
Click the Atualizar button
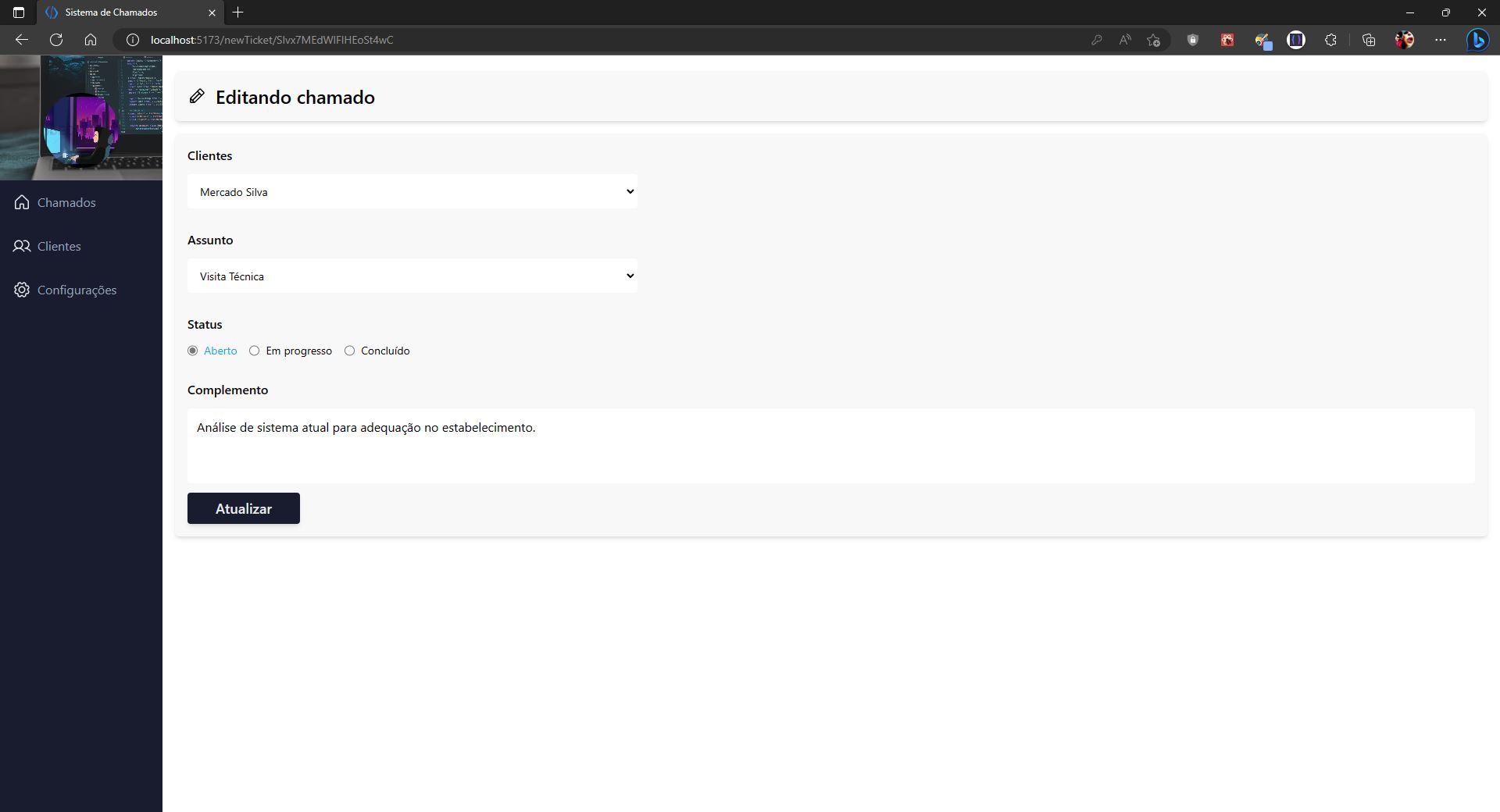243,507
